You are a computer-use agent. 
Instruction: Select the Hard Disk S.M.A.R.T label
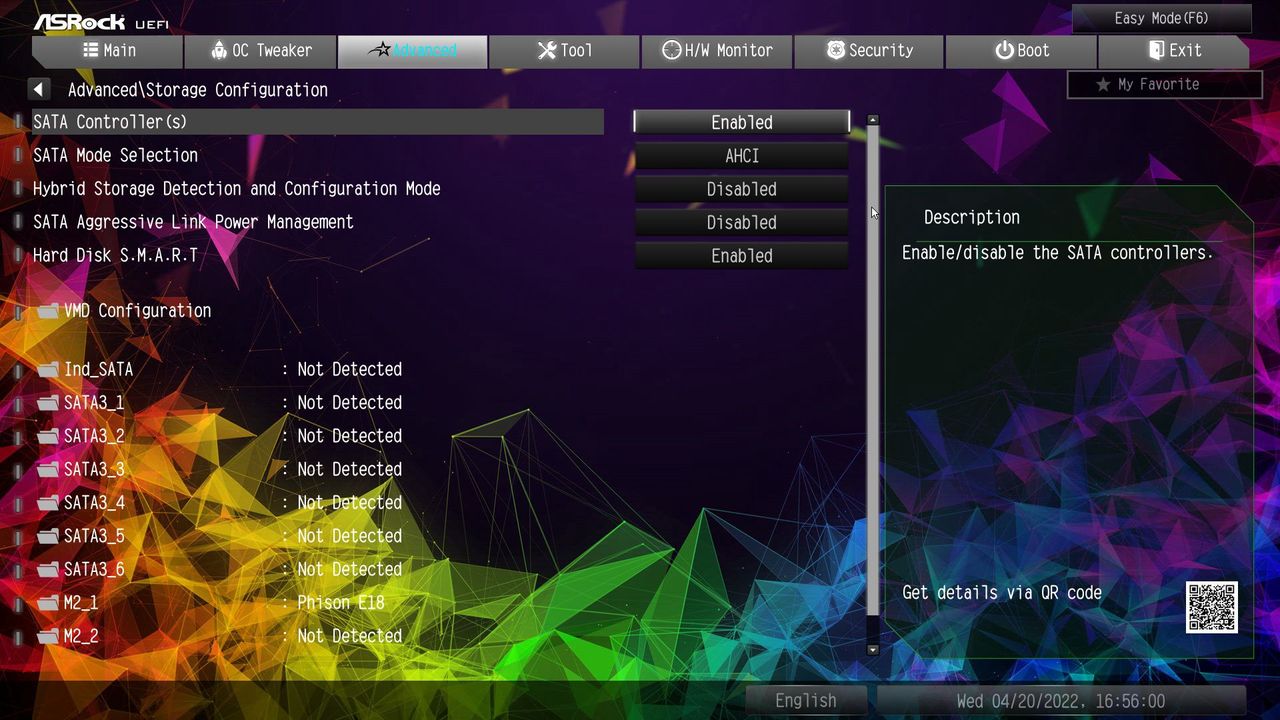[x=115, y=256]
